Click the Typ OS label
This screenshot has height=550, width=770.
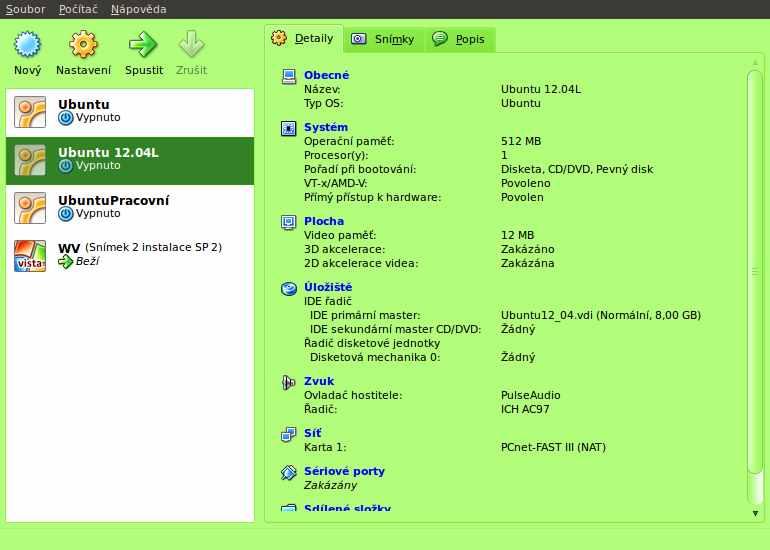click(x=324, y=104)
